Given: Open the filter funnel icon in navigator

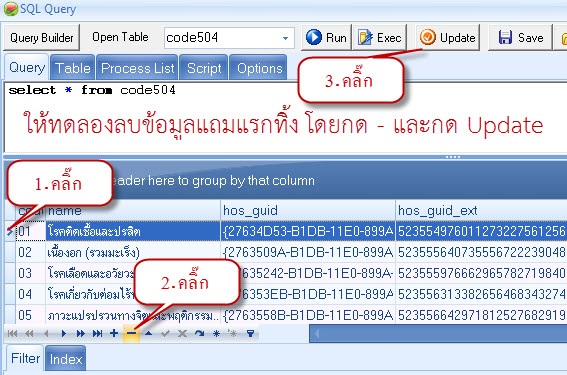Looking at the screenshot, I should click(x=250, y=333).
